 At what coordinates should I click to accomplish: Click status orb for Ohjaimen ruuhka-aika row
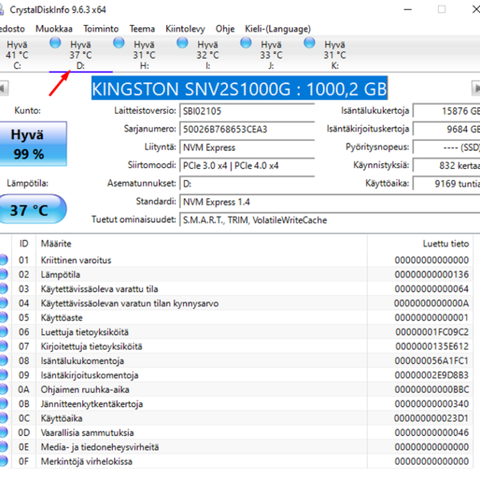(3, 389)
